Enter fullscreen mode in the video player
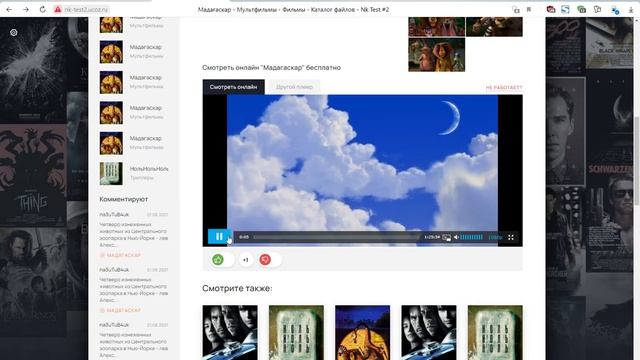640x360 pixels. click(511, 237)
